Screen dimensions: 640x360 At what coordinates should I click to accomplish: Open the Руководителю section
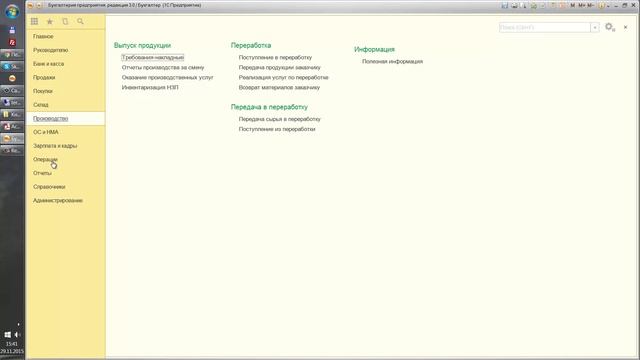tap(51, 50)
